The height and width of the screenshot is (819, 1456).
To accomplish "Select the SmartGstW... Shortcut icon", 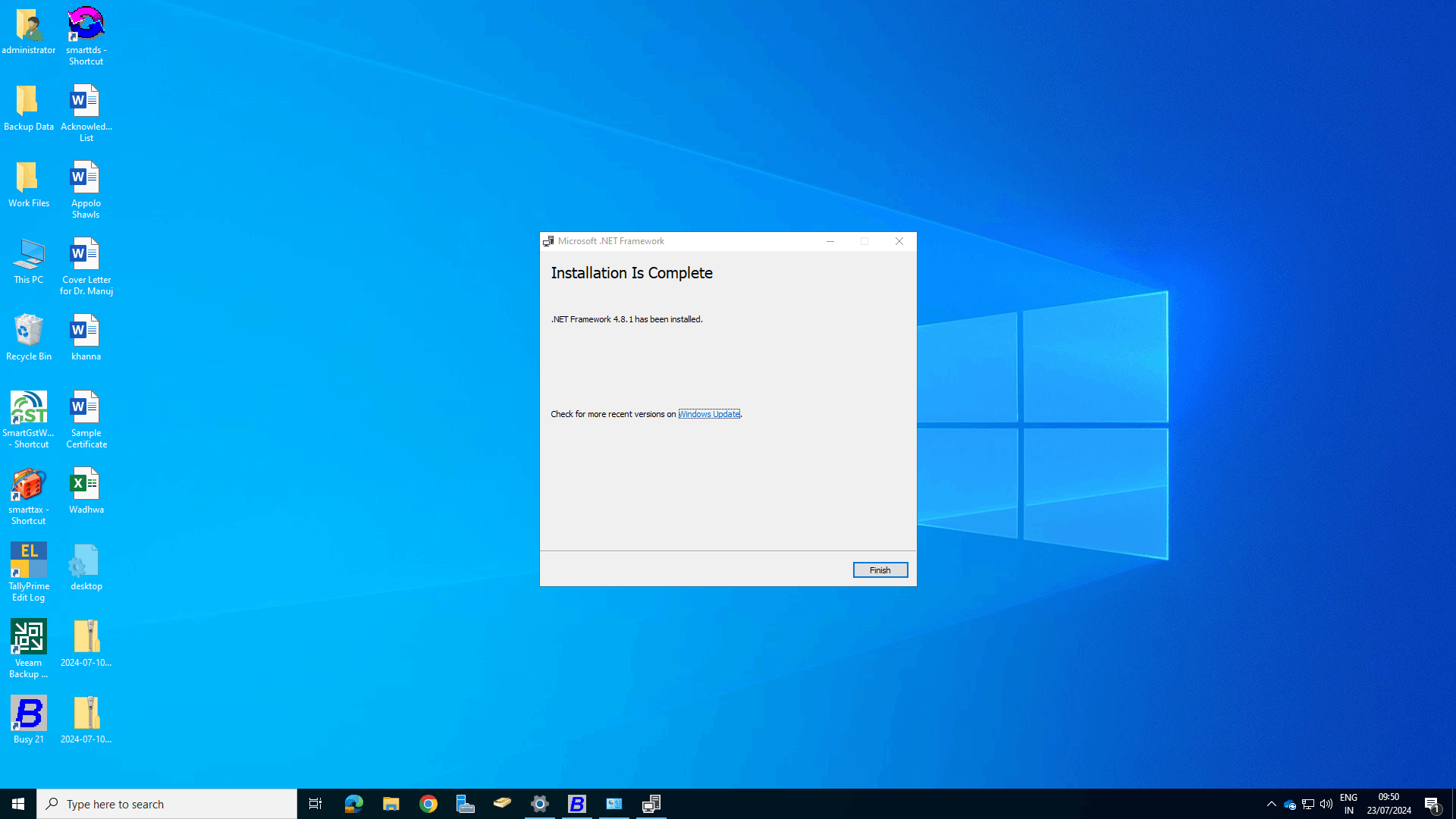I will click(29, 419).
